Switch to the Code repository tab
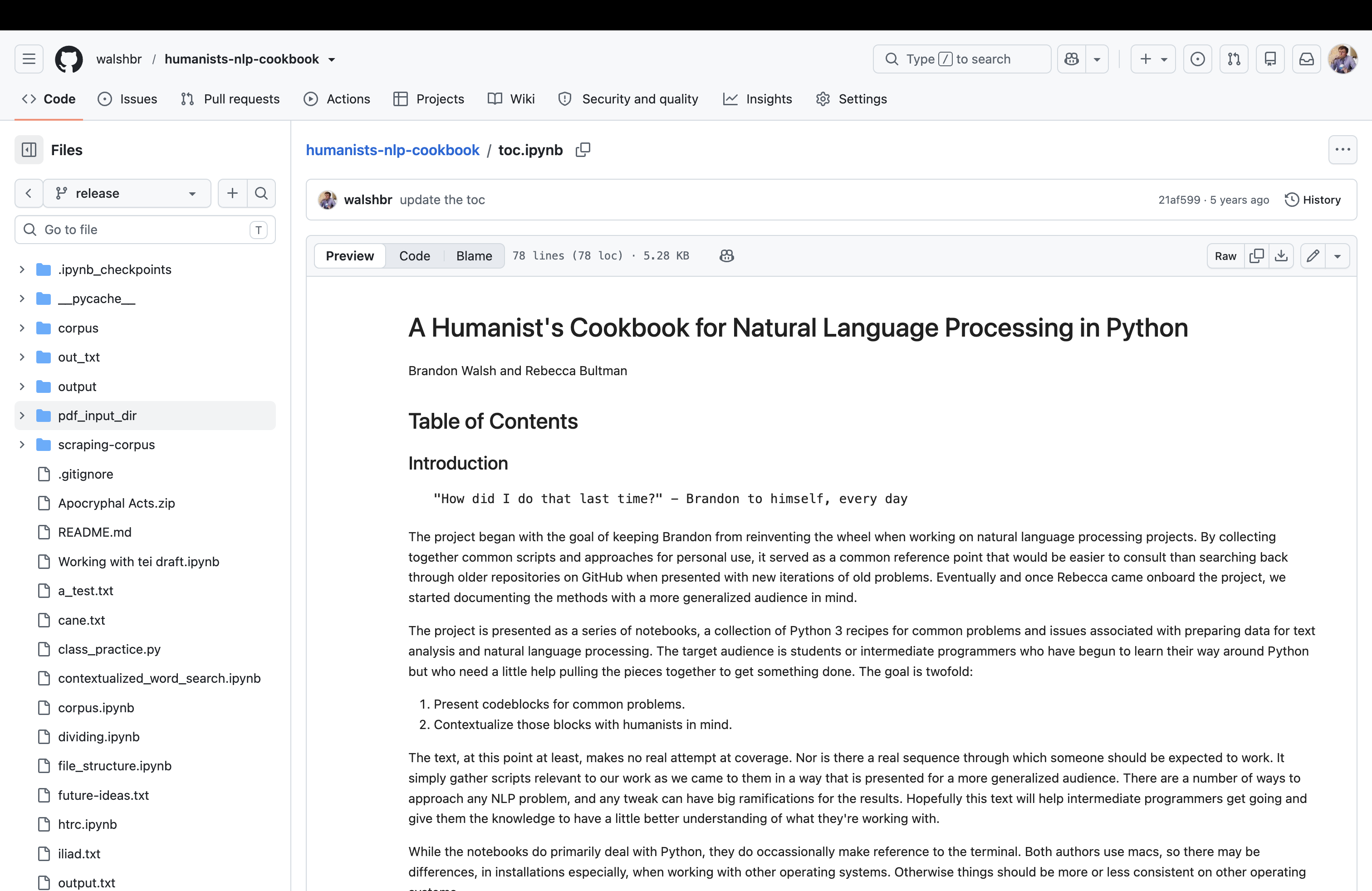Image resolution: width=1372 pixels, height=891 pixels. (x=49, y=99)
